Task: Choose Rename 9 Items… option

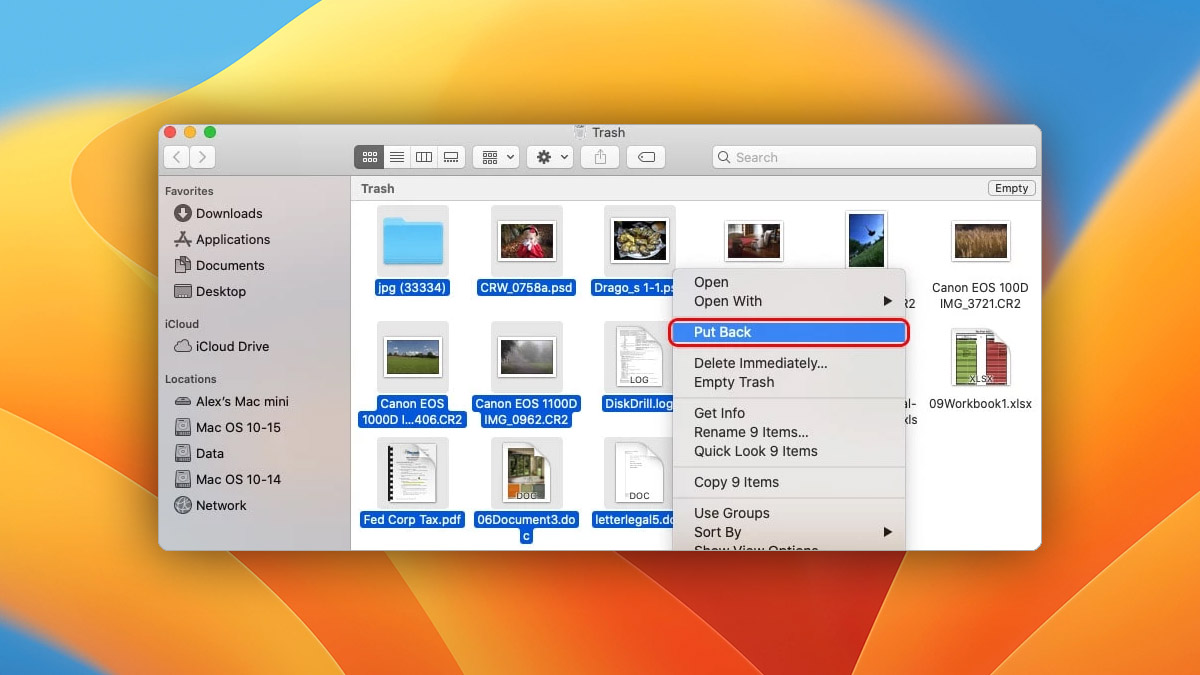Action: [x=789, y=432]
